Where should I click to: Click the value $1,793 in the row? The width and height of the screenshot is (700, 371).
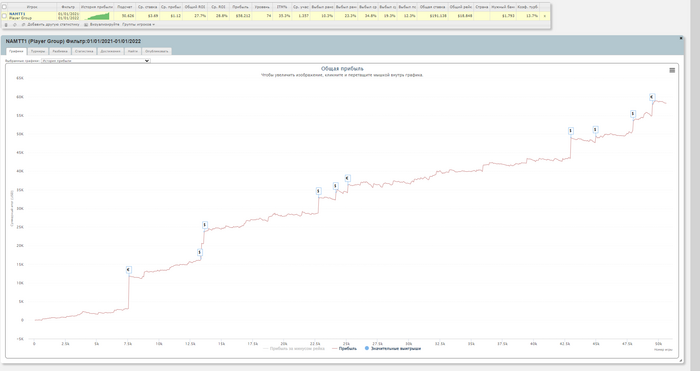click(508, 16)
